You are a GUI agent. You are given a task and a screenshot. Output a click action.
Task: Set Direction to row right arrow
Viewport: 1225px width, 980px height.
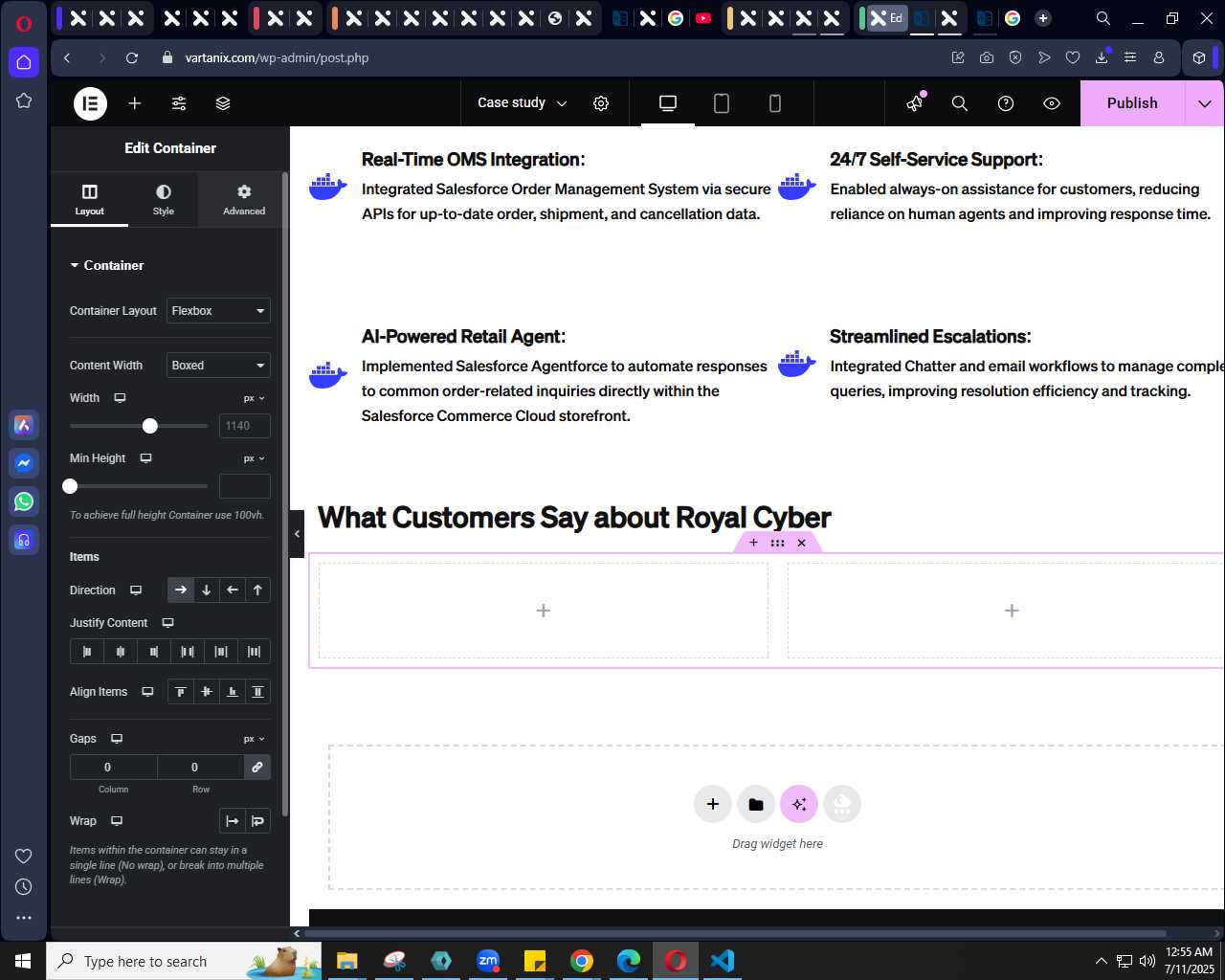181,590
